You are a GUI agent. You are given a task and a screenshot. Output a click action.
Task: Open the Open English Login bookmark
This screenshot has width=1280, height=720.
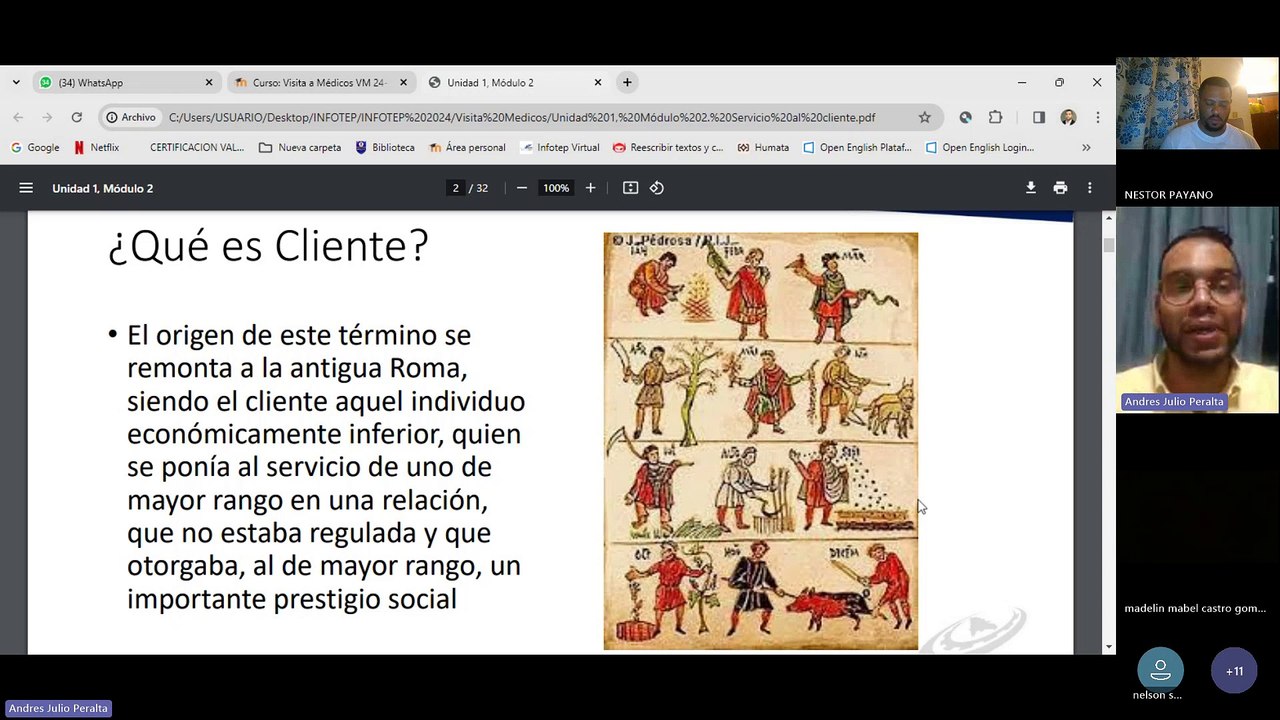[980, 147]
